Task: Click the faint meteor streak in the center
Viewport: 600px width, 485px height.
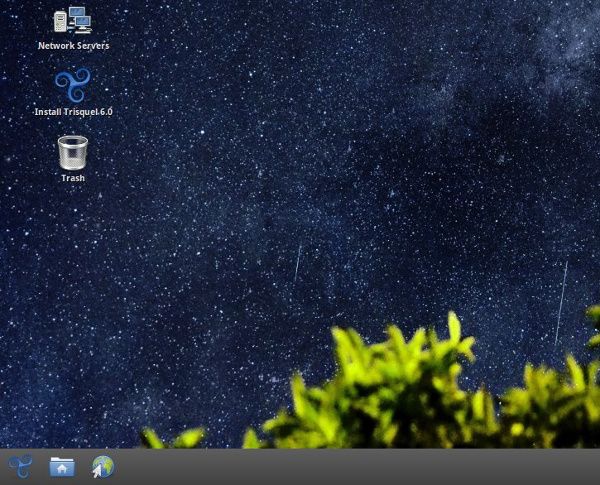Action: (297, 262)
